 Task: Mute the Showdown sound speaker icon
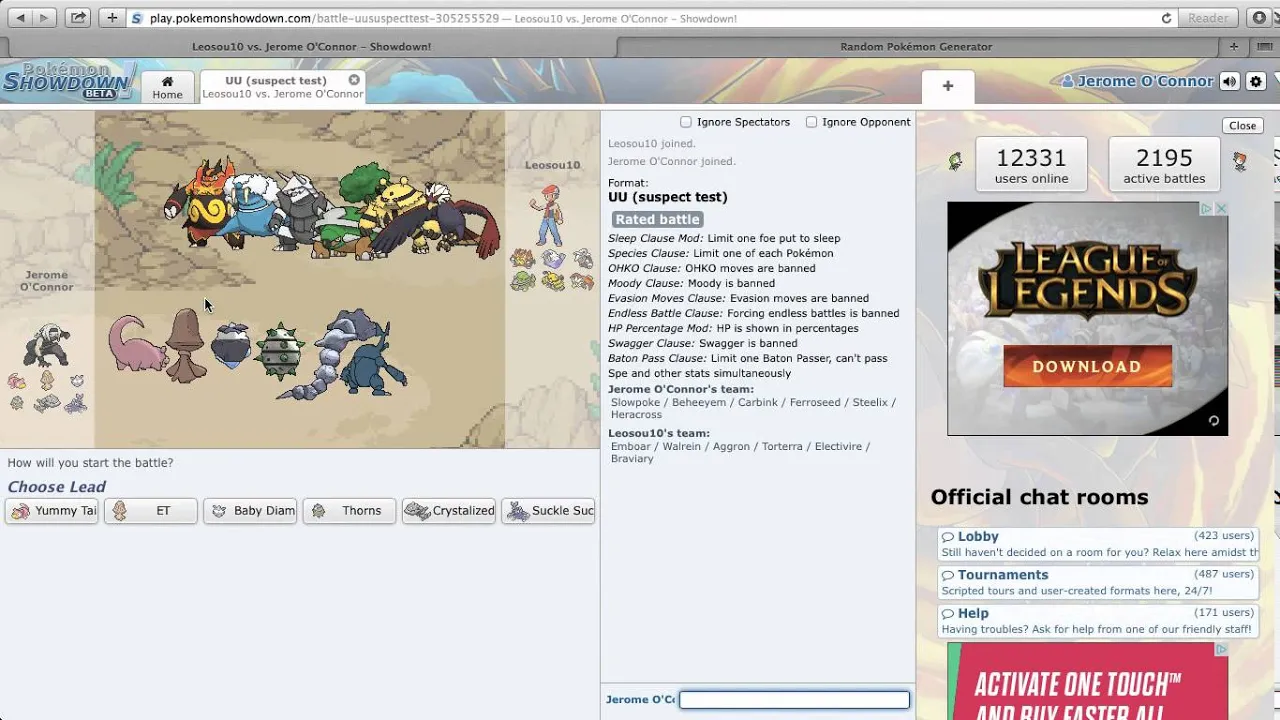[x=1229, y=82]
